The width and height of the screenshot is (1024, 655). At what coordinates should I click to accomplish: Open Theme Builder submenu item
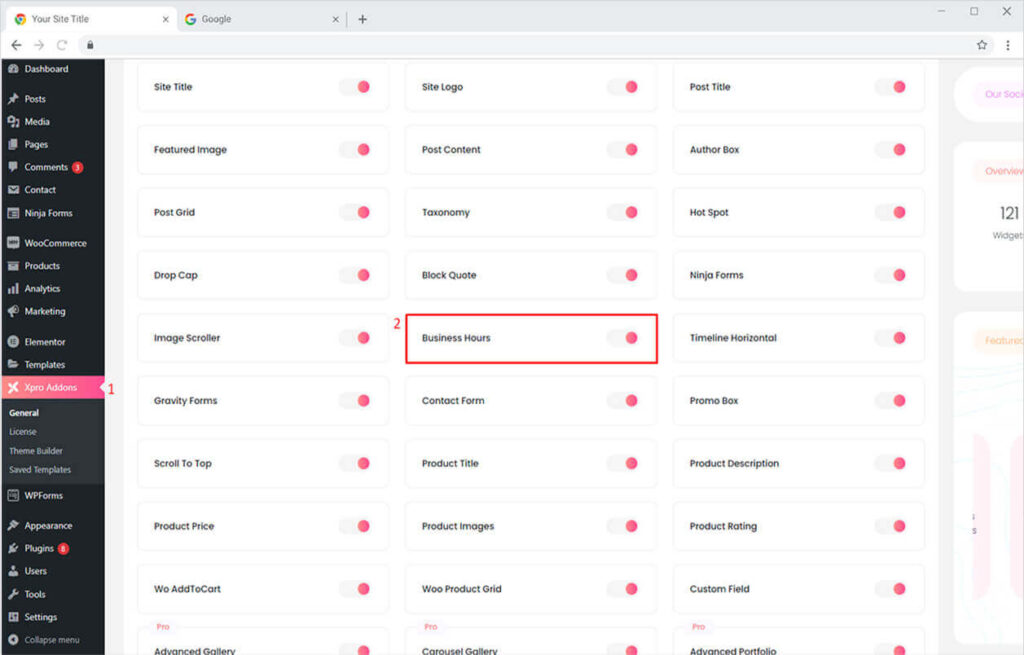[36, 451]
